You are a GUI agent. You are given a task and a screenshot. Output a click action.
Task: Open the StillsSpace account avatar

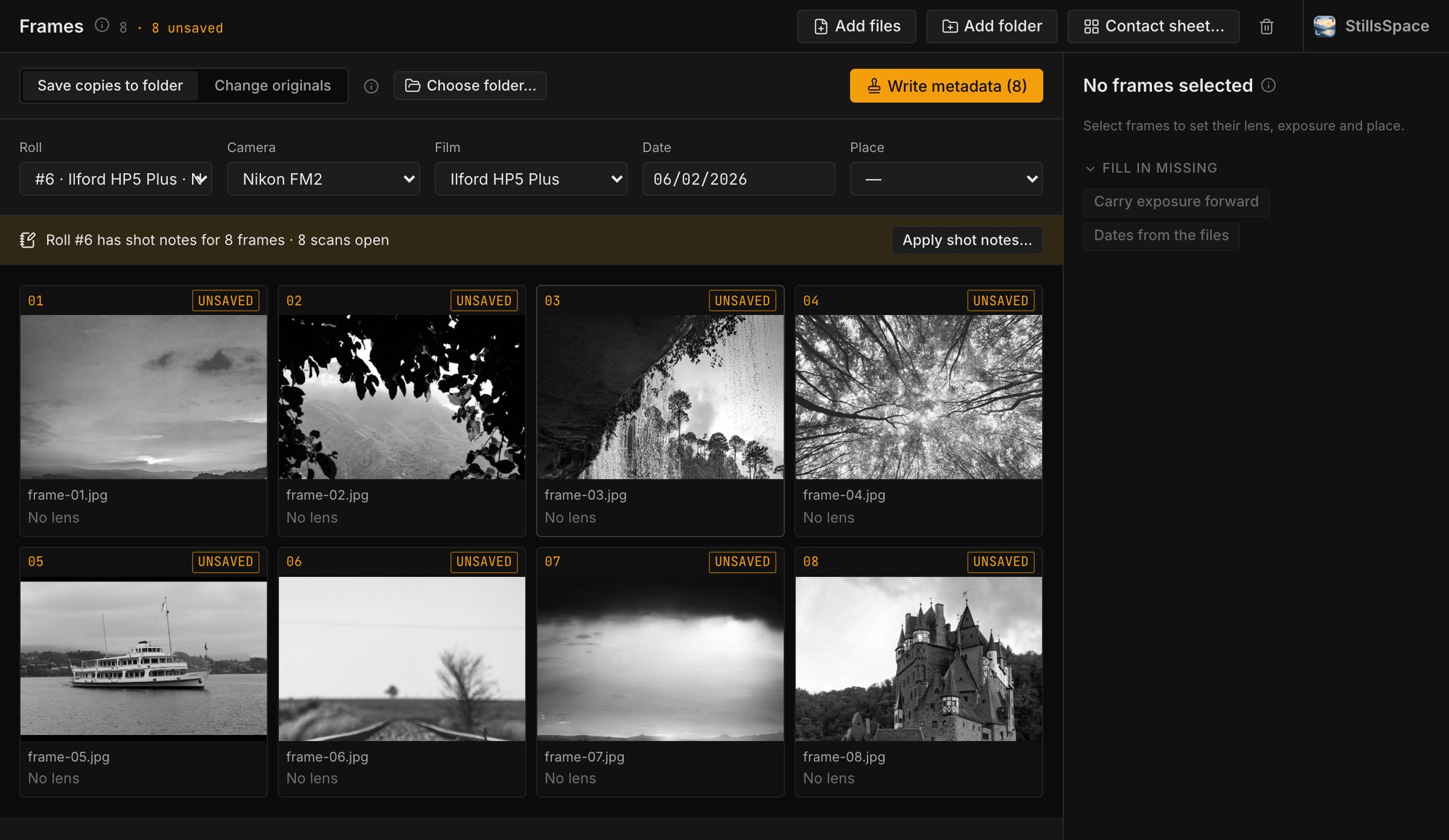point(1324,26)
